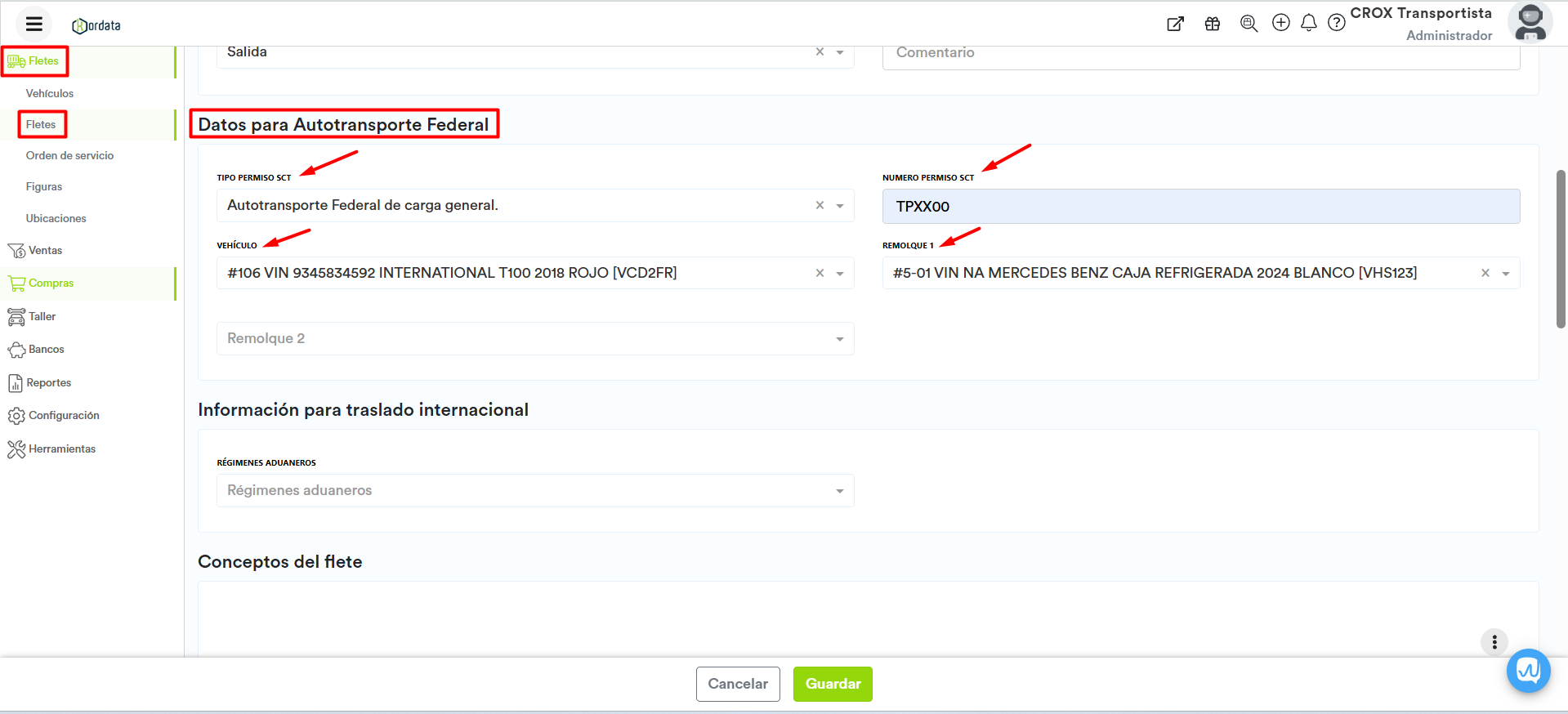Open the user avatar profile

(1530, 23)
